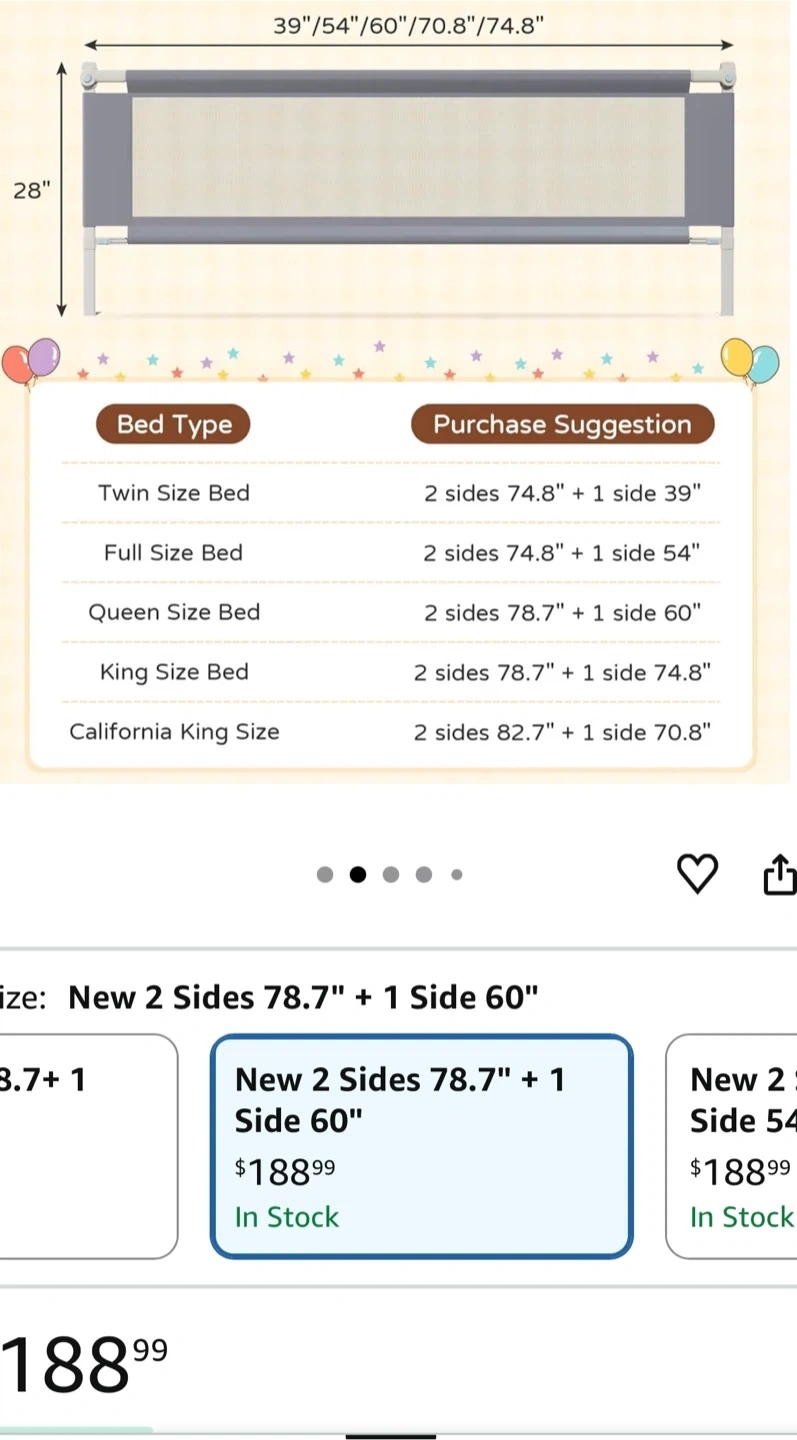This screenshot has width=797, height=1440.
Task: Tap the share icon
Action: point(780,874)
